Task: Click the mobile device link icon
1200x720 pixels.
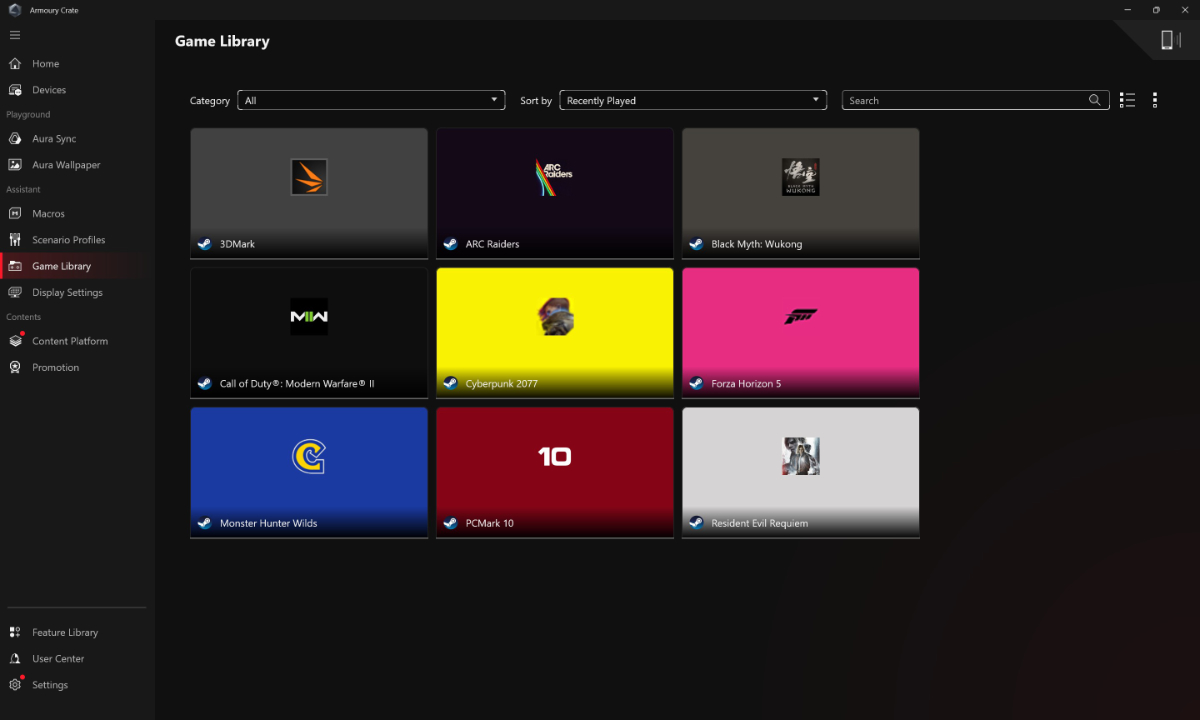Action: pos(1166,40)
